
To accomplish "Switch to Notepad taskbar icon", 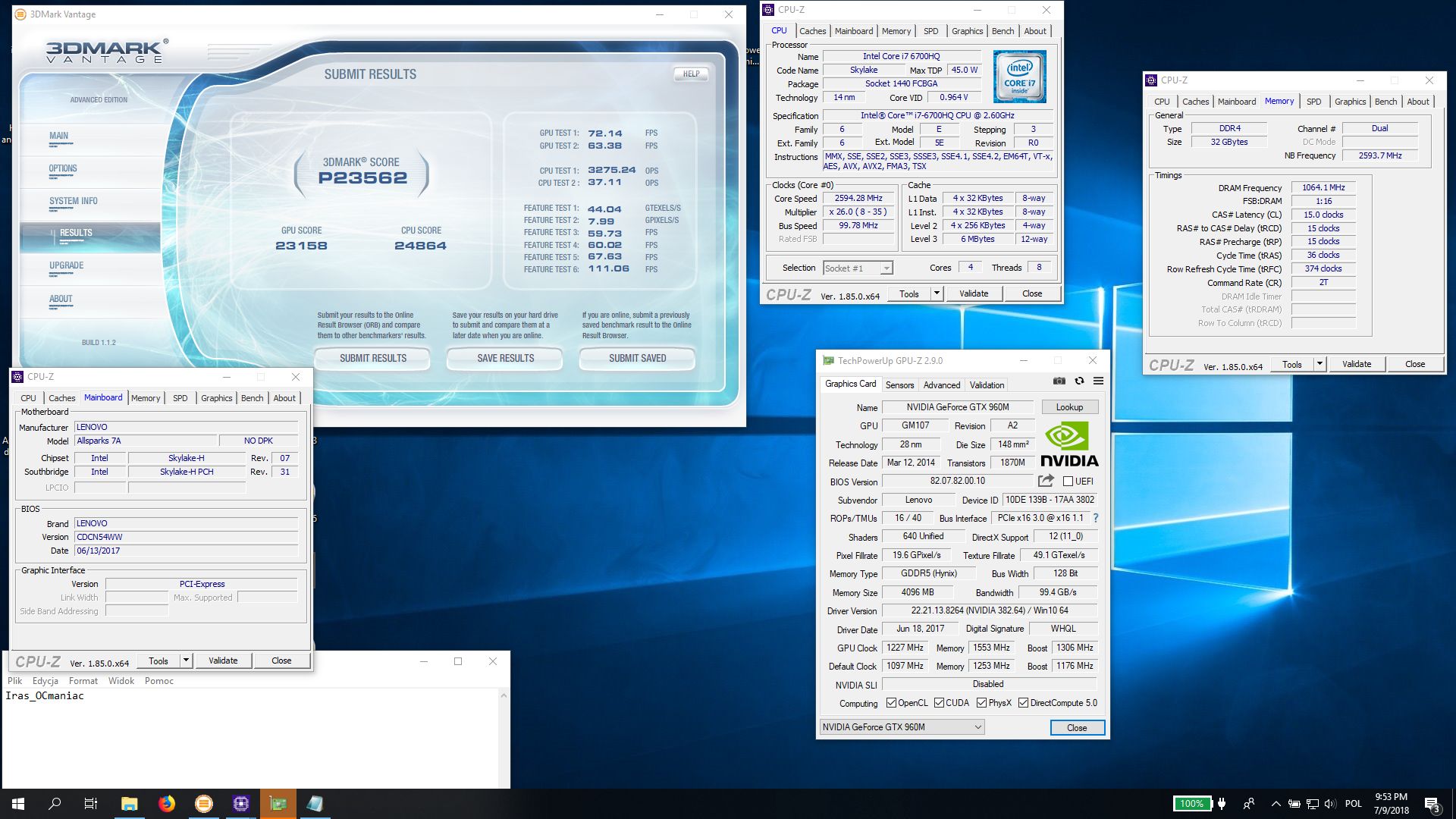I will [x=315, y=804].
